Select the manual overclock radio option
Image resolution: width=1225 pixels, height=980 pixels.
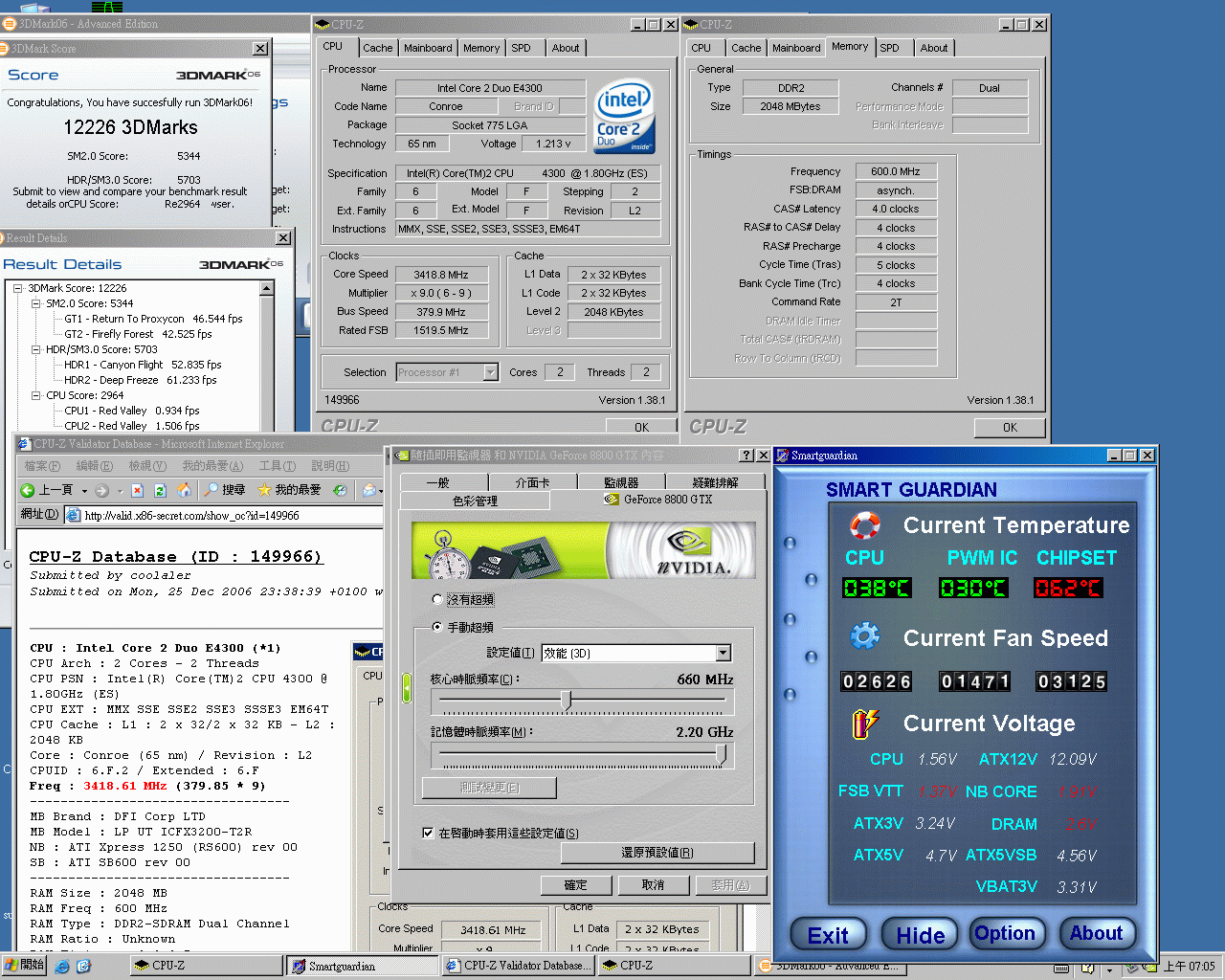(x=437, y=627)
